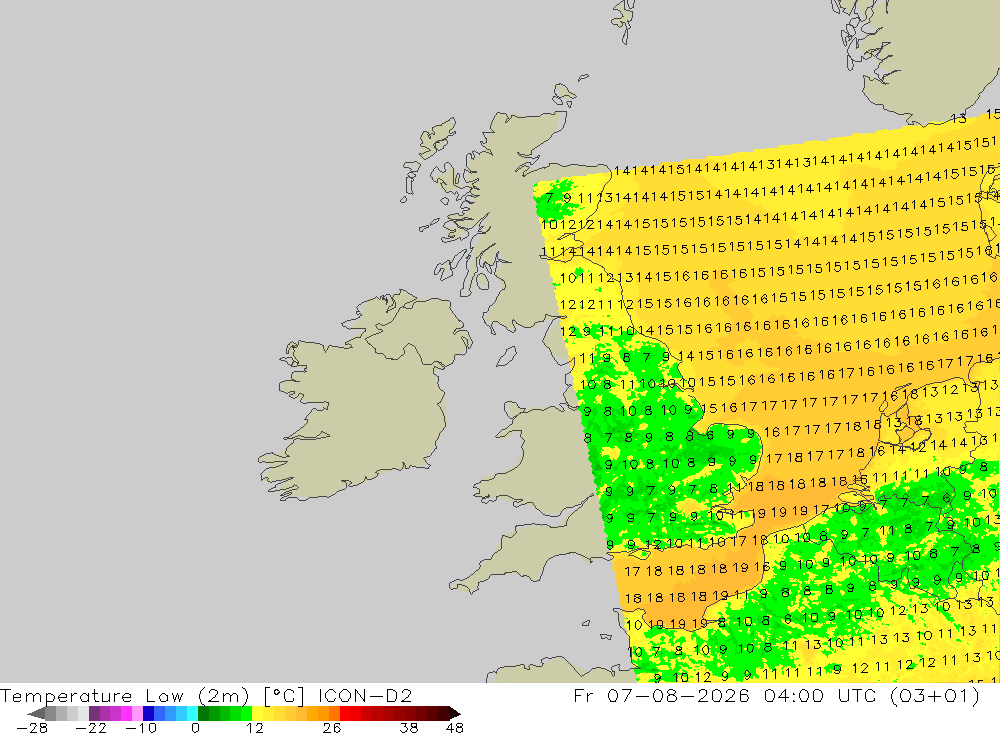The height and width of the screenshot is (733, 1000).
Task: Click the 'Temperature Low (2m)' legend title
Action: (124, 695)
